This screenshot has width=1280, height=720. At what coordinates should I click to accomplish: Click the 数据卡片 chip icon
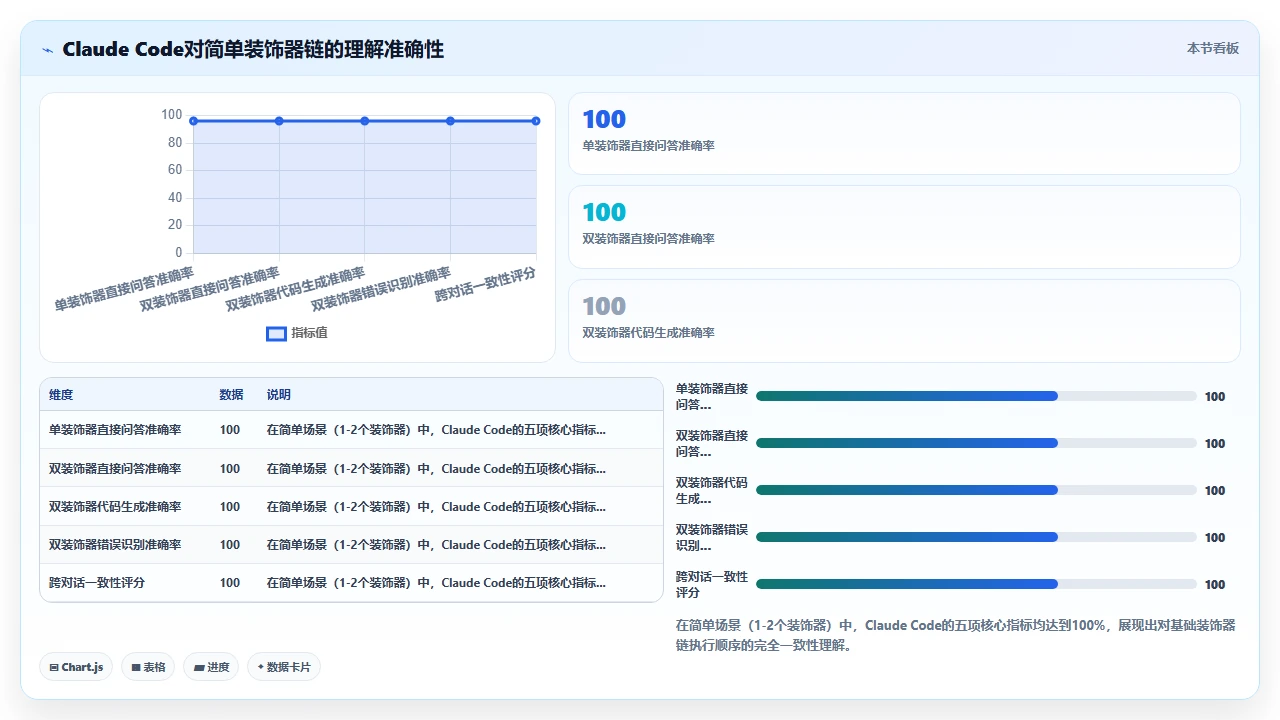click(x=260, y=667)
